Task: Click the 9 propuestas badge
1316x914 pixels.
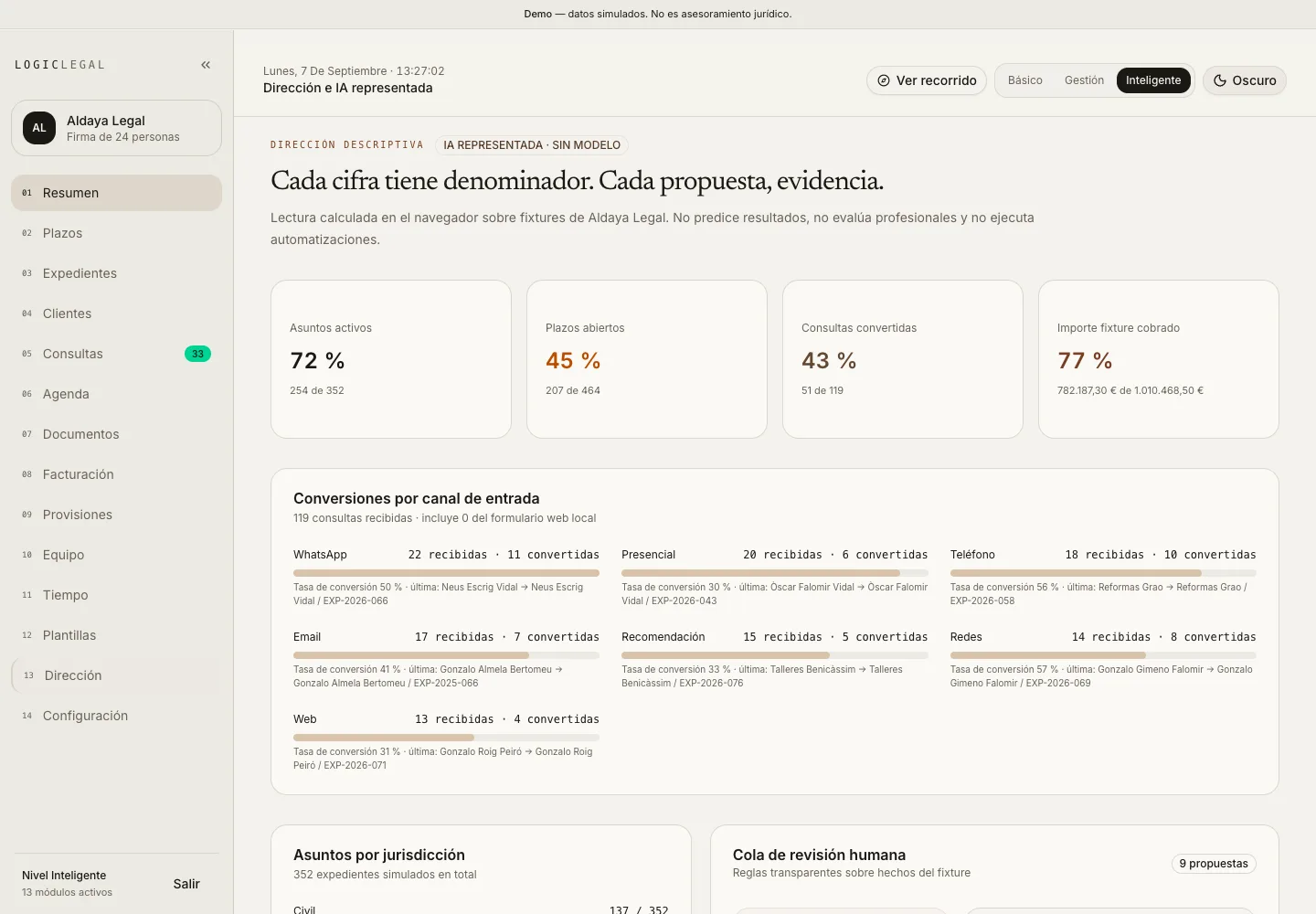Action: tap(1214, 864)
